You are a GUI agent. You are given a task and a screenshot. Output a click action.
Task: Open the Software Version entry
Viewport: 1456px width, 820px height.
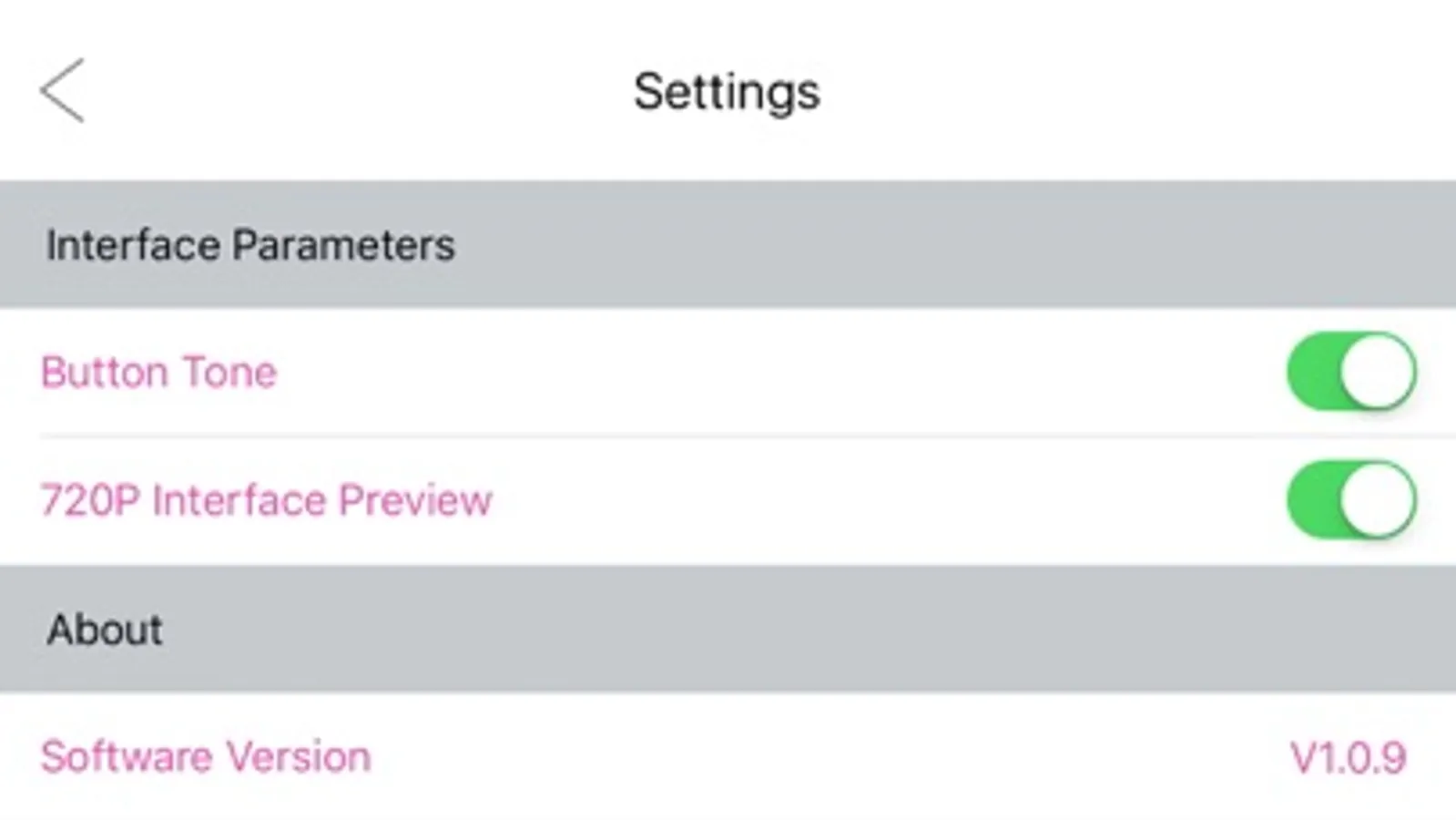click(x=206, y=757)
